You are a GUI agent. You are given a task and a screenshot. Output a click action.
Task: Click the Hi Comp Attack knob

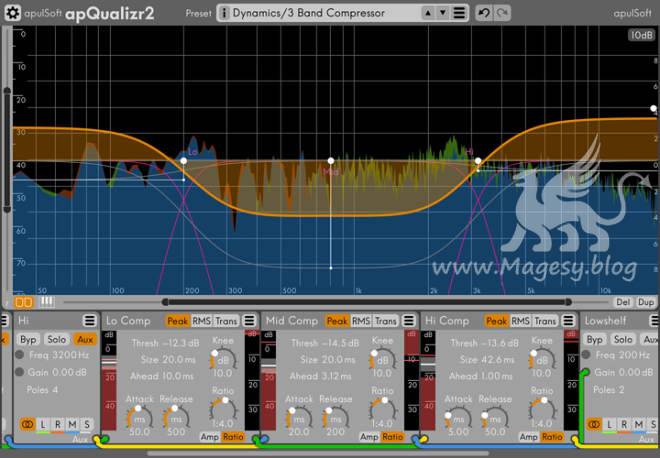(458, 417)
